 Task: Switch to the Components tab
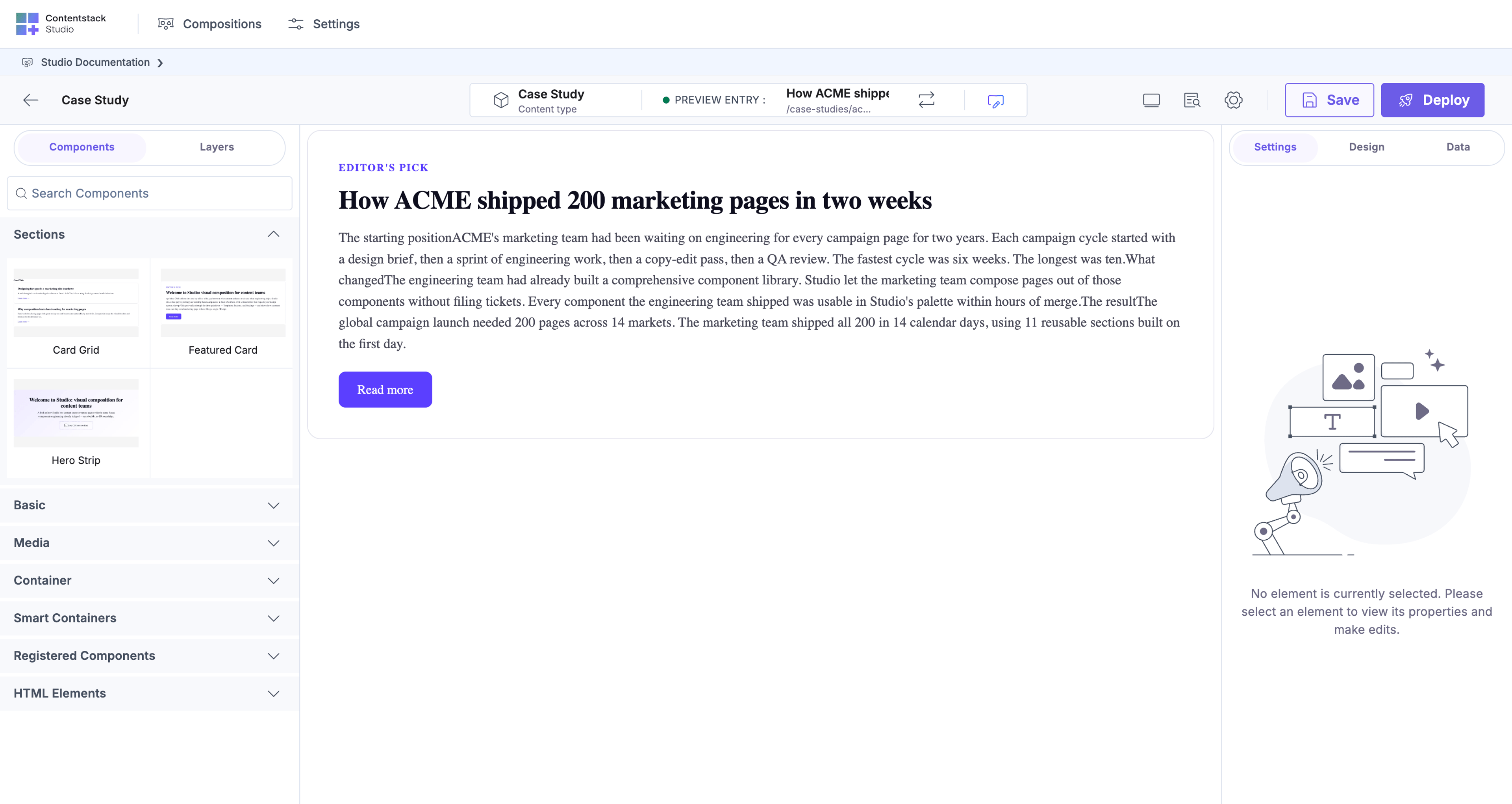(x=82, y=147)
